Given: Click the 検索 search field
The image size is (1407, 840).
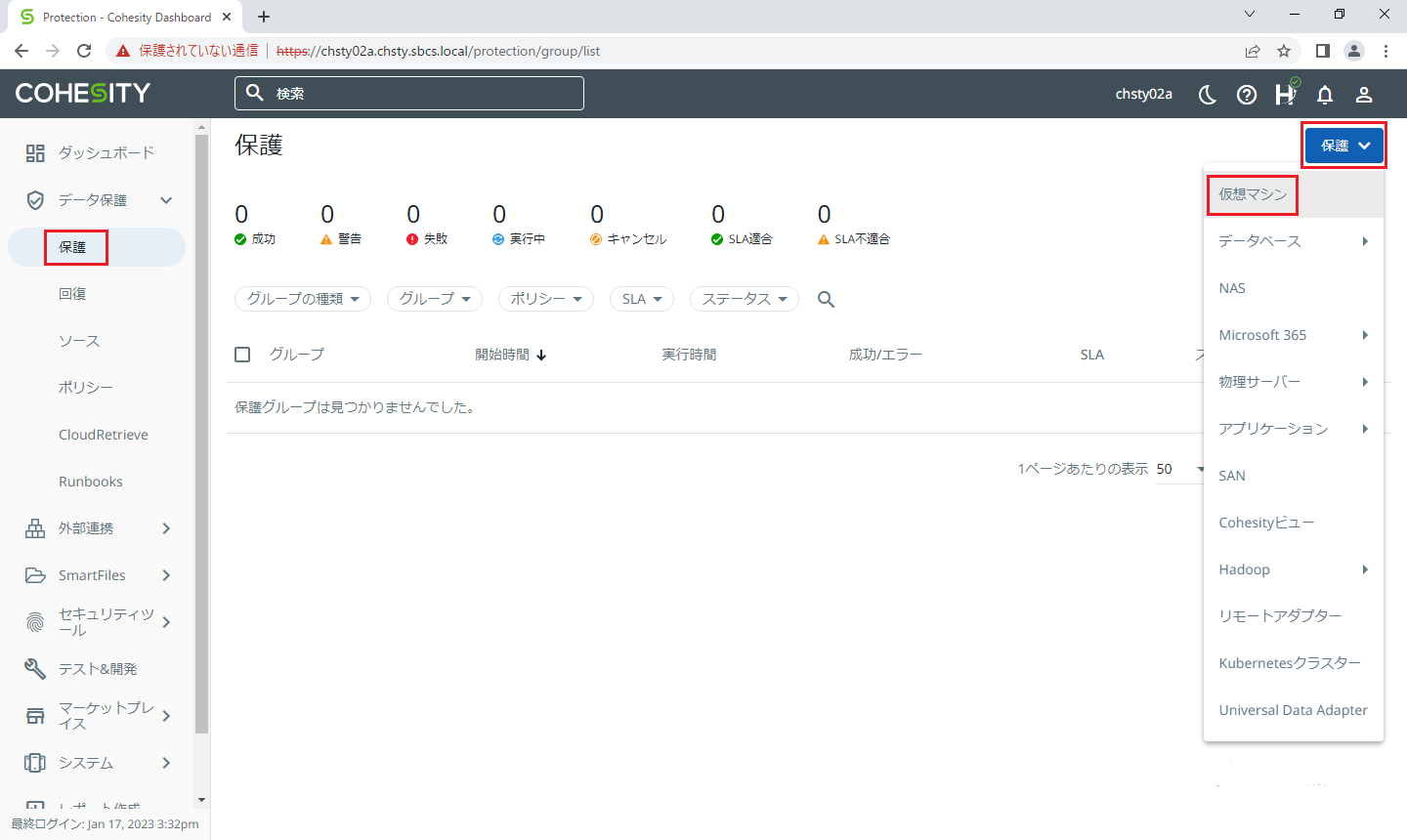Looking at the screenshot, I should tap(409, 94).
